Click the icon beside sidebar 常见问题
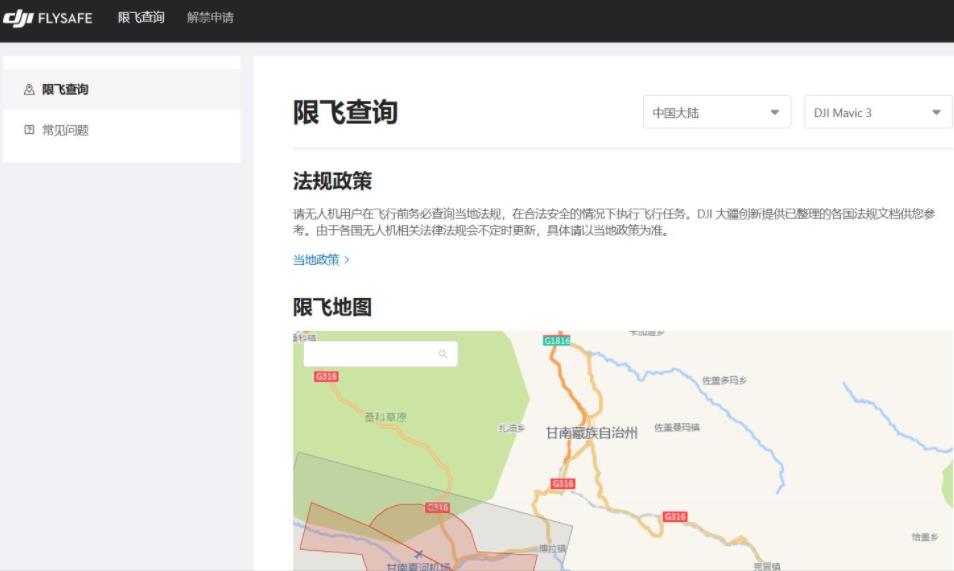The height and width of the screenshot is (571, 954). (x=29, y=130)
